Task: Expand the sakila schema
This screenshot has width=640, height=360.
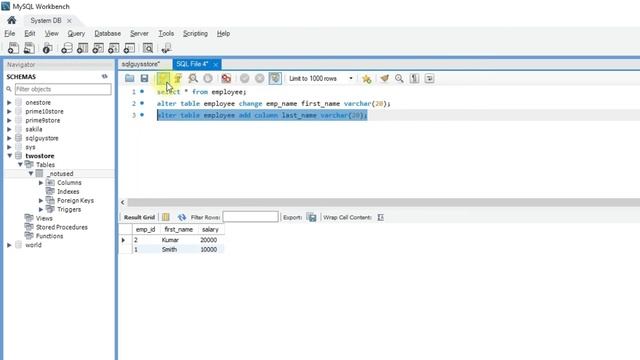Action: [x=9, y=129]
